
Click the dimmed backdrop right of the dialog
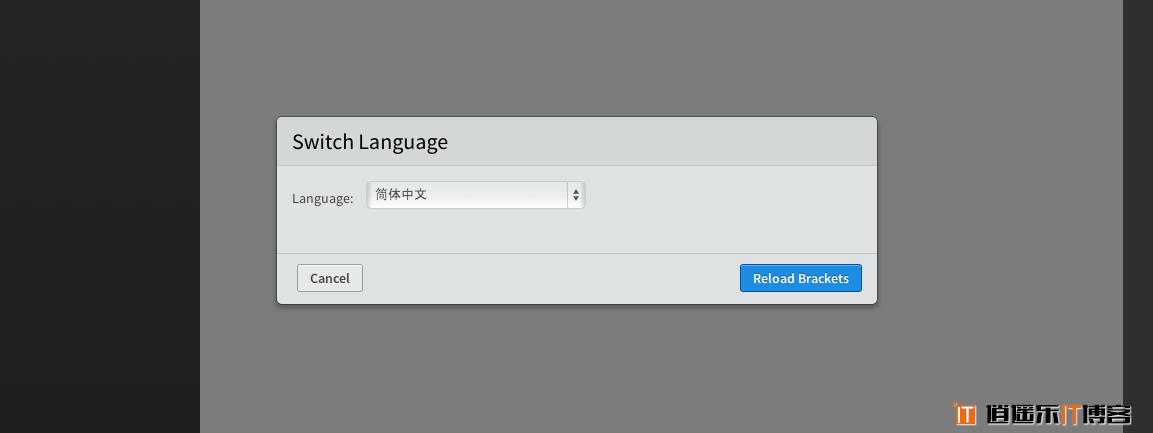tap(1000, 210)
